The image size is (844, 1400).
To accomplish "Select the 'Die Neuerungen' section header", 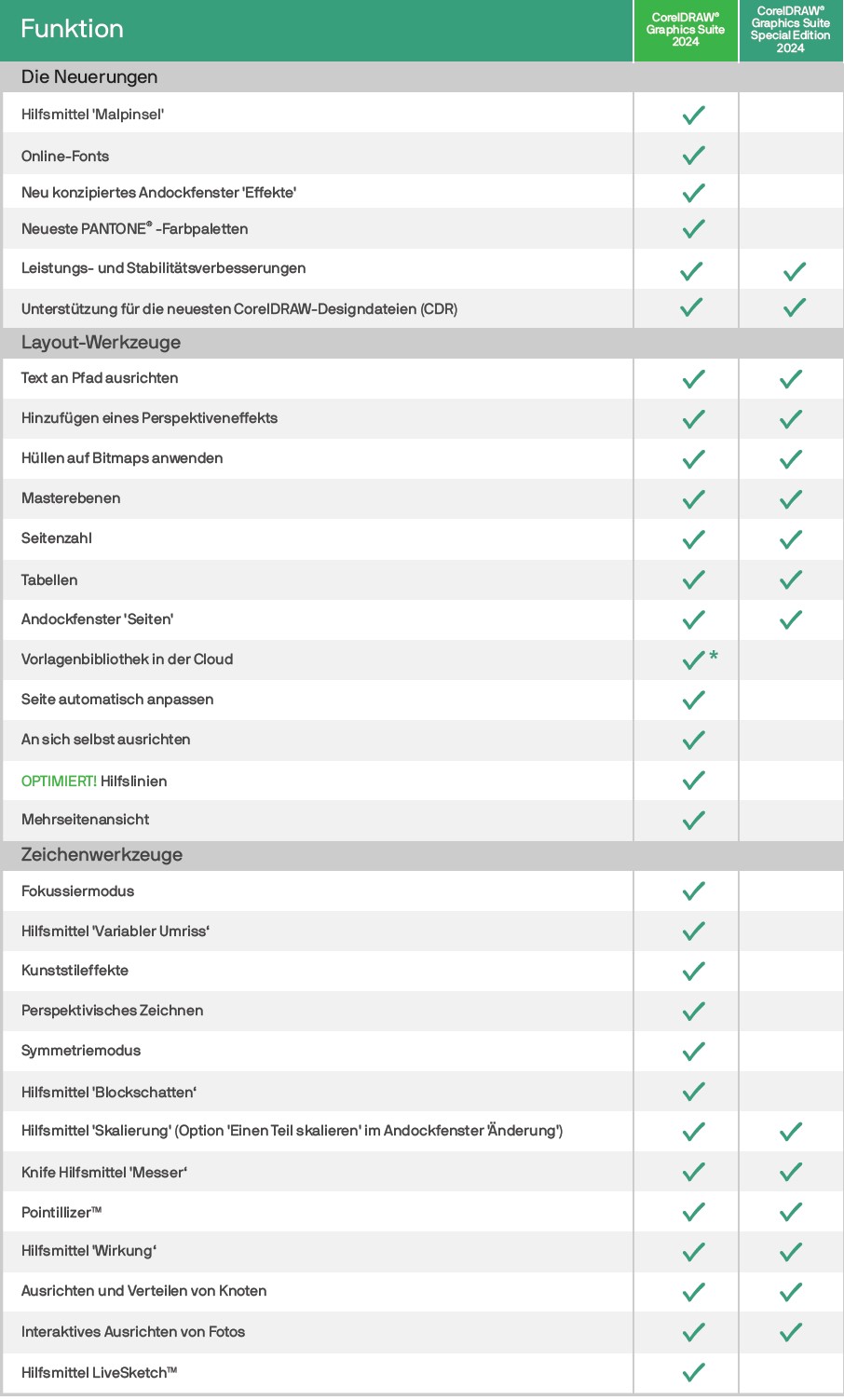I will coord(89,77).
